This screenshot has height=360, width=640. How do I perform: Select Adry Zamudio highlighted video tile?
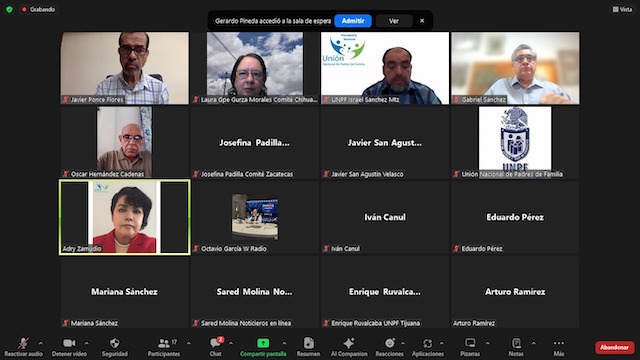pos(124,217)
